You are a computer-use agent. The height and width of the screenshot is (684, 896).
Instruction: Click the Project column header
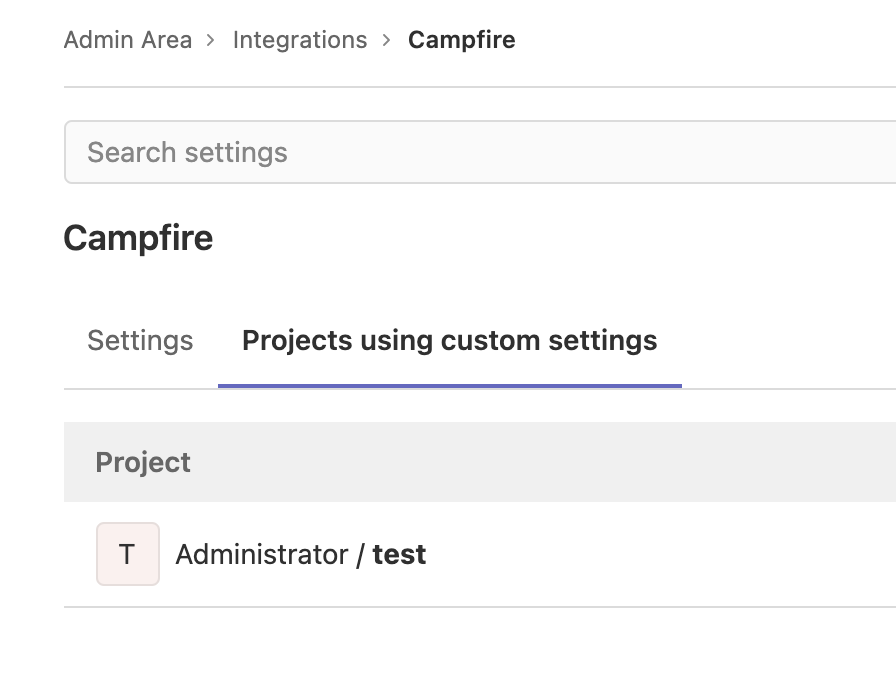(142, 462)
